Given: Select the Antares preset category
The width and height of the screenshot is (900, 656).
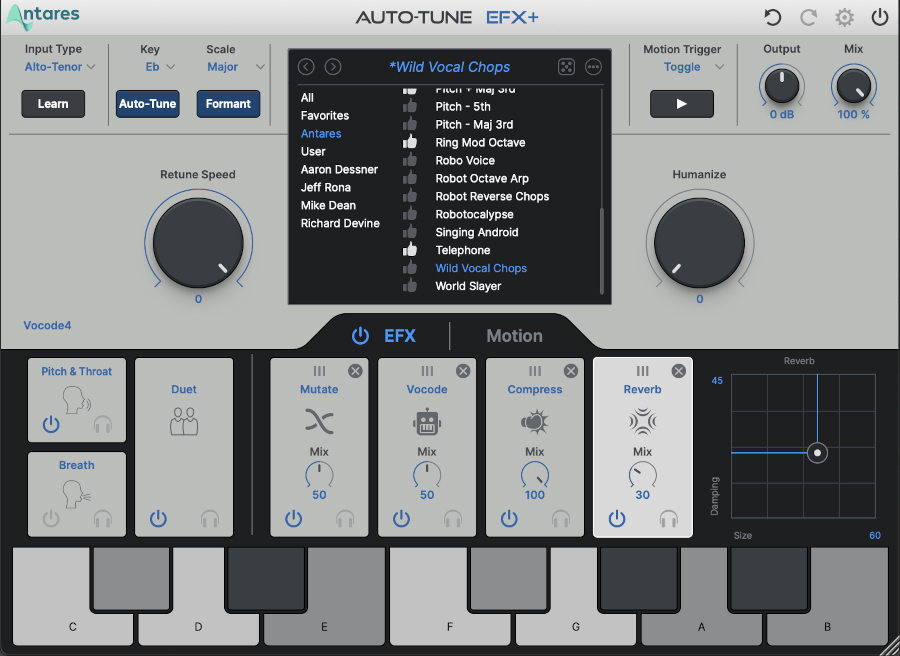Looking at the screenshot, I should pyautogui.click(x=321, y=133).
